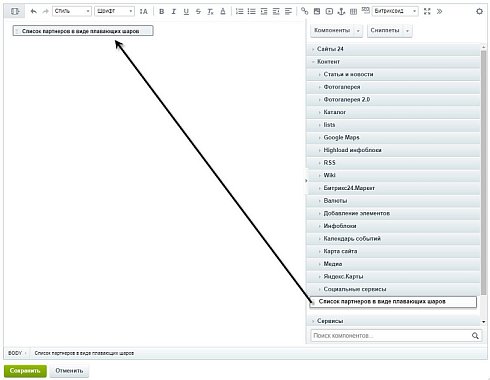Insert a numbered list

[x=239, y=11]
